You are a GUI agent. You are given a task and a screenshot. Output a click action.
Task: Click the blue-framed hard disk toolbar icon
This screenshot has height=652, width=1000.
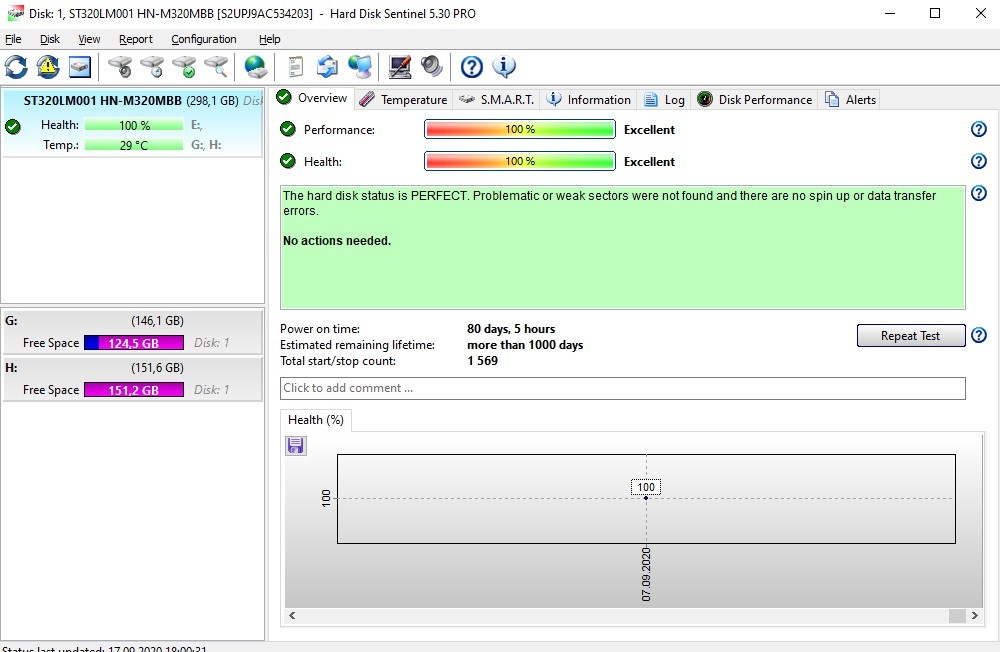pyautogui.click(x=80, y=67)
